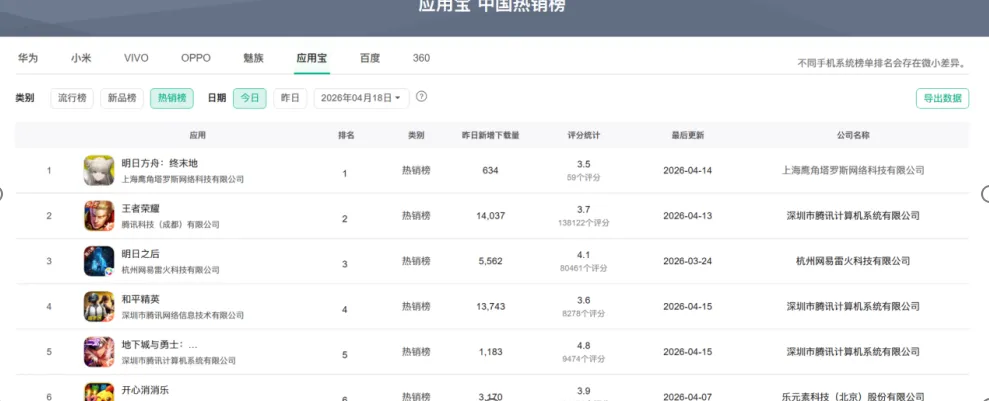
Task: Switch to 360 store tab
Action: (x=421, y=58)
